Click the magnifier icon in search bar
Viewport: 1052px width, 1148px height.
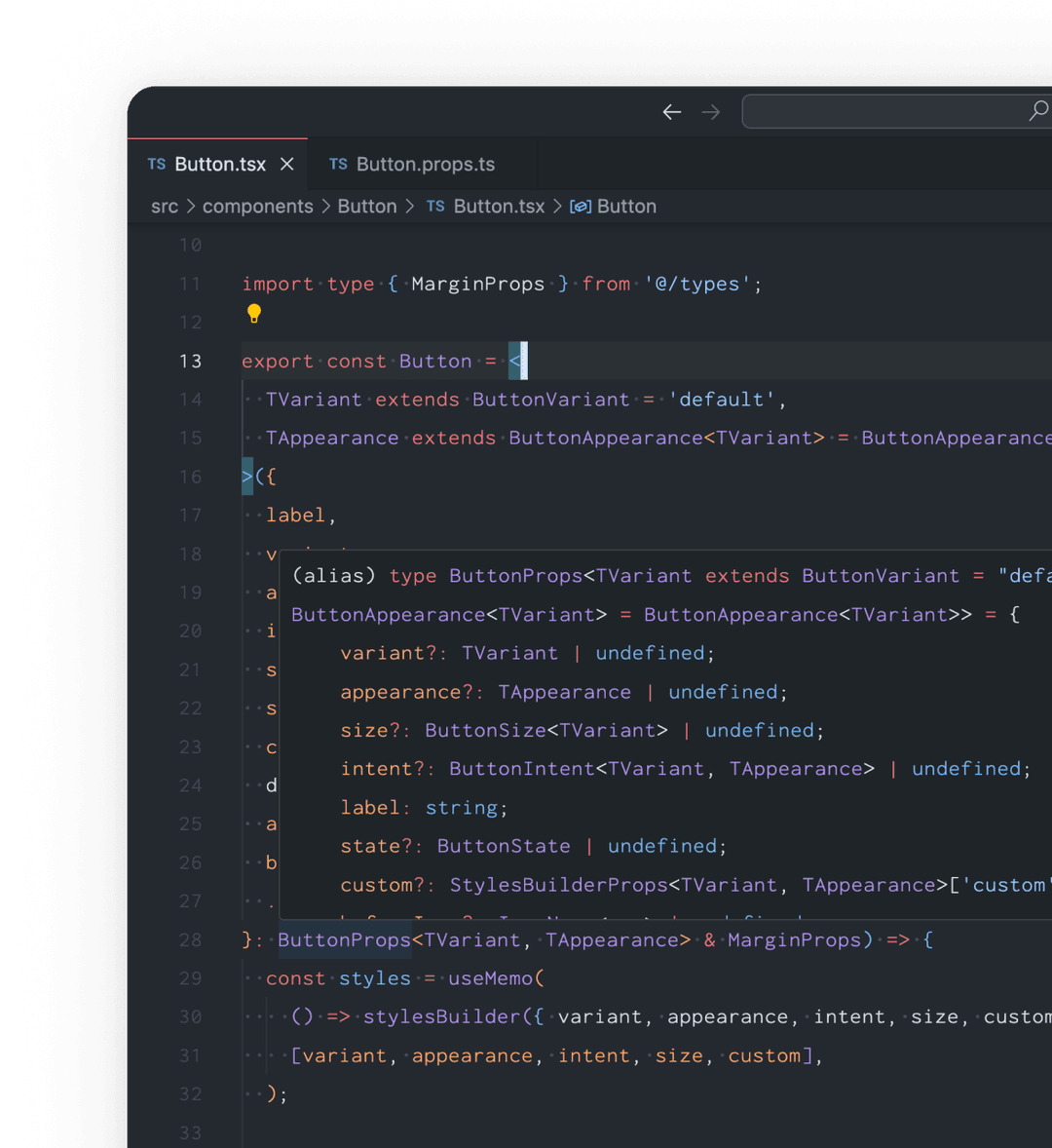(1038, 111)
